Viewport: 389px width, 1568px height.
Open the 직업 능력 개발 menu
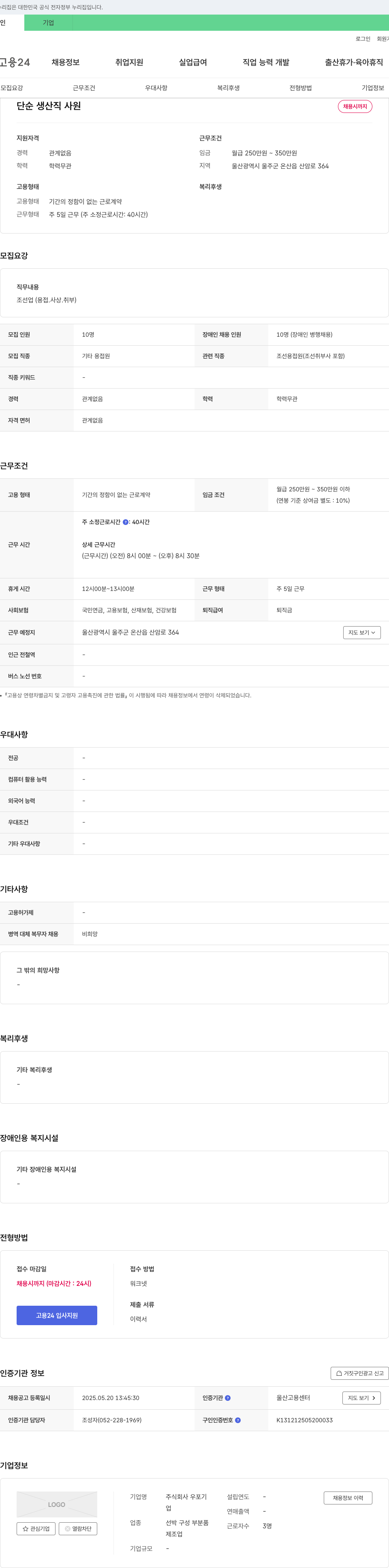tap(266, 62)
